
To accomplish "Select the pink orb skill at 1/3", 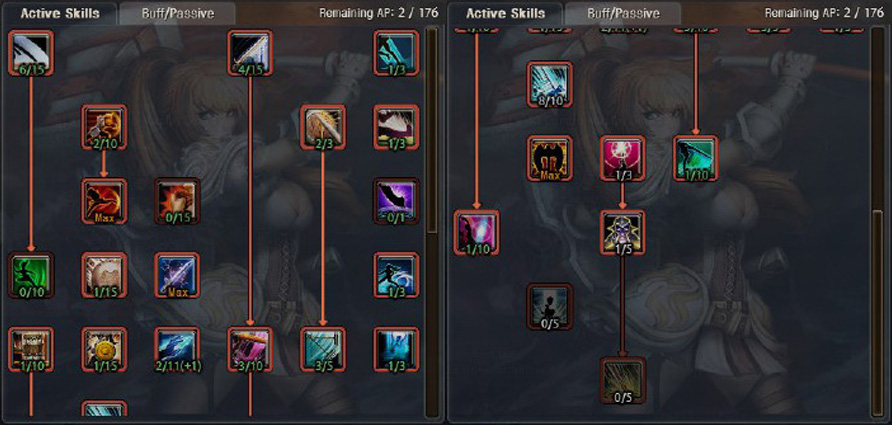I will tap(623, 159).
